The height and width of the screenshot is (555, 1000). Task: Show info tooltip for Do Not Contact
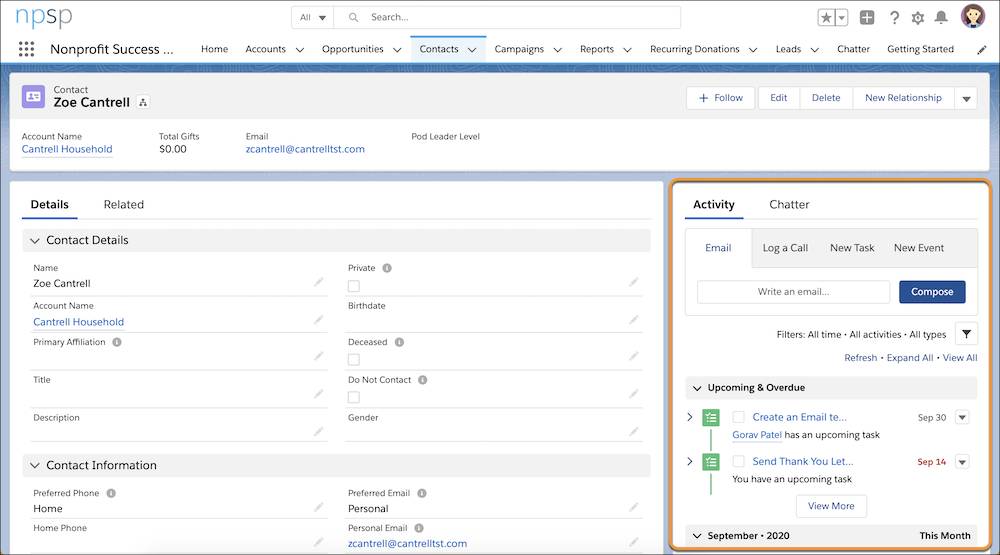(x=423, y=380)
